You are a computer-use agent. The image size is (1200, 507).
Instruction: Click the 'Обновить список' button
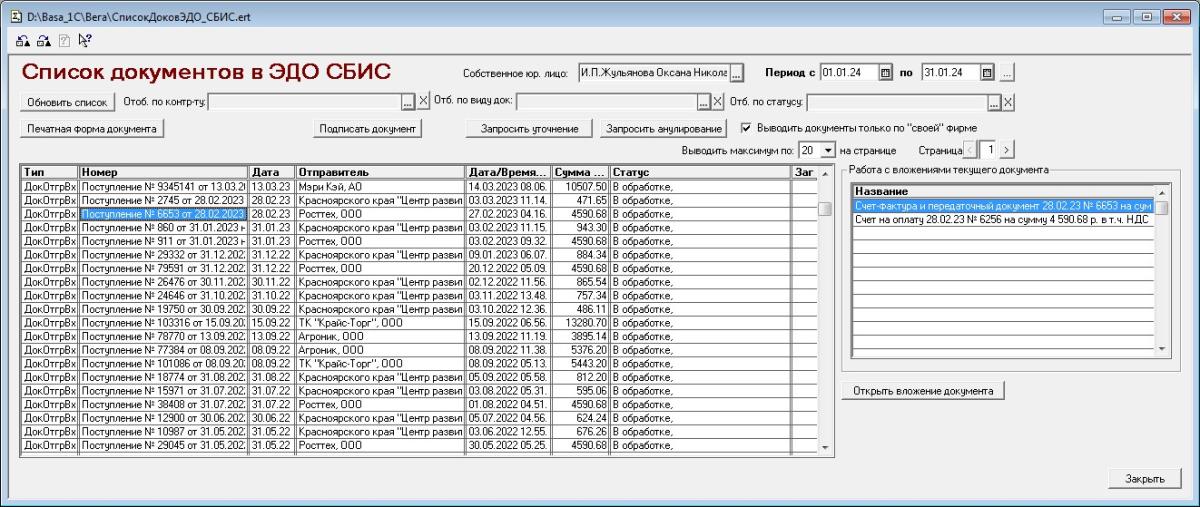coord(67,102)
